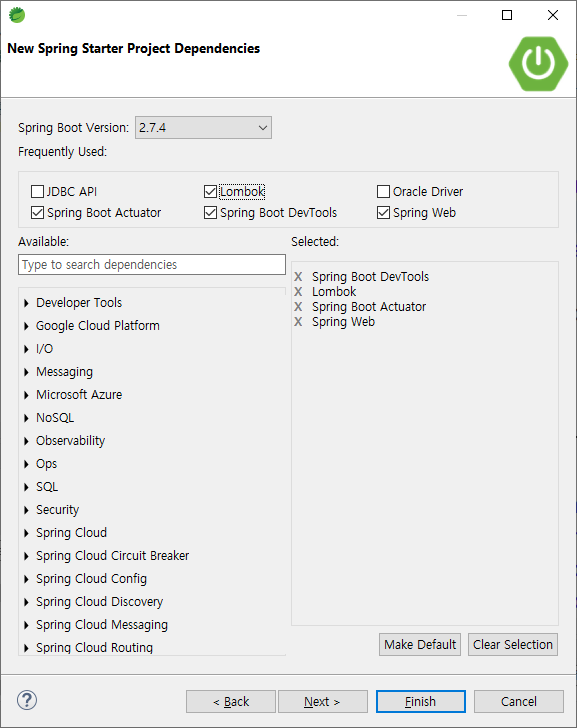
Task: Click the Spring power logo icon
Action: pos(538,64)
